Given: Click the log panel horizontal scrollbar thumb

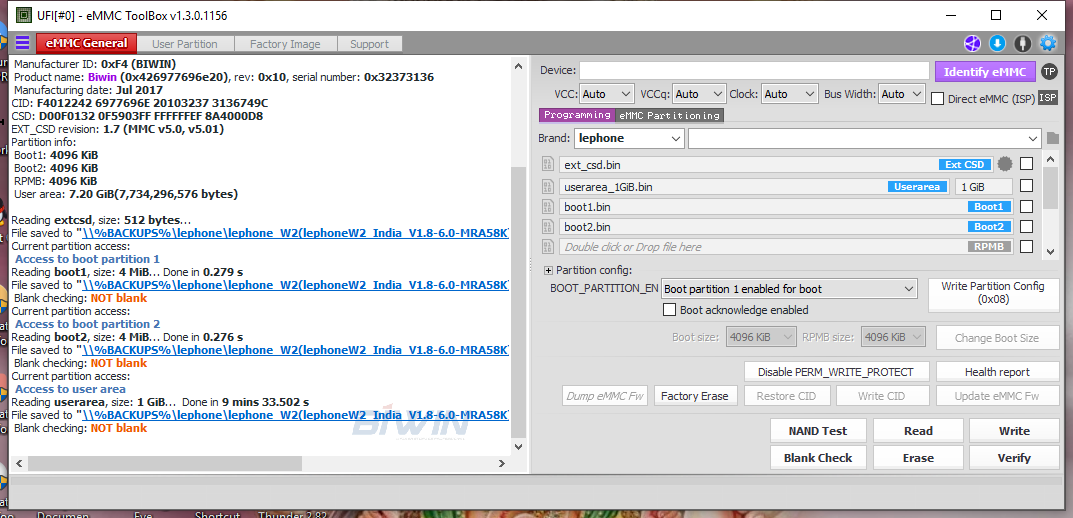Looking at the screenshot, I should point(164,463).
